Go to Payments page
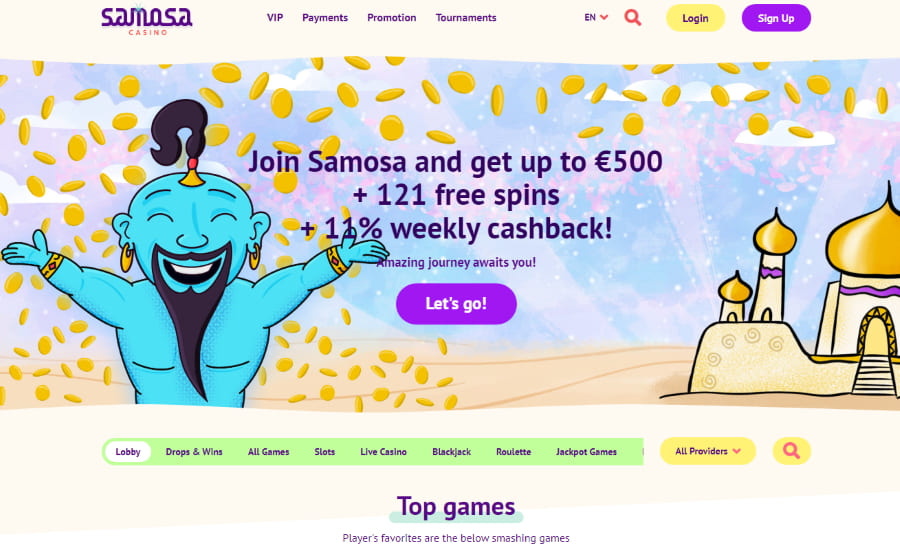Screen dimensions: 900x559 pos(325,18)
